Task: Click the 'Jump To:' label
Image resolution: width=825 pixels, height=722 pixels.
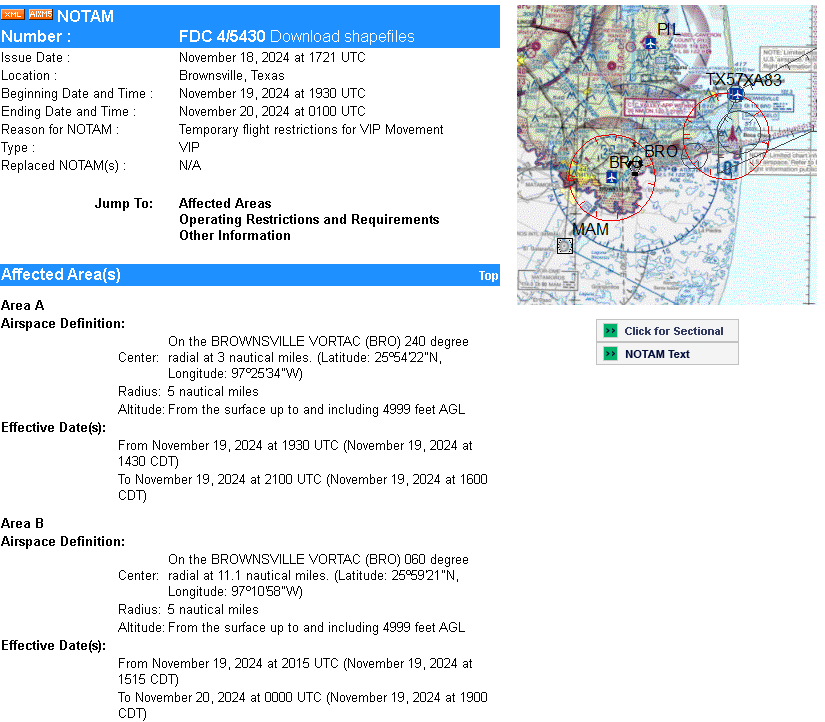Action: click(124, 203)
